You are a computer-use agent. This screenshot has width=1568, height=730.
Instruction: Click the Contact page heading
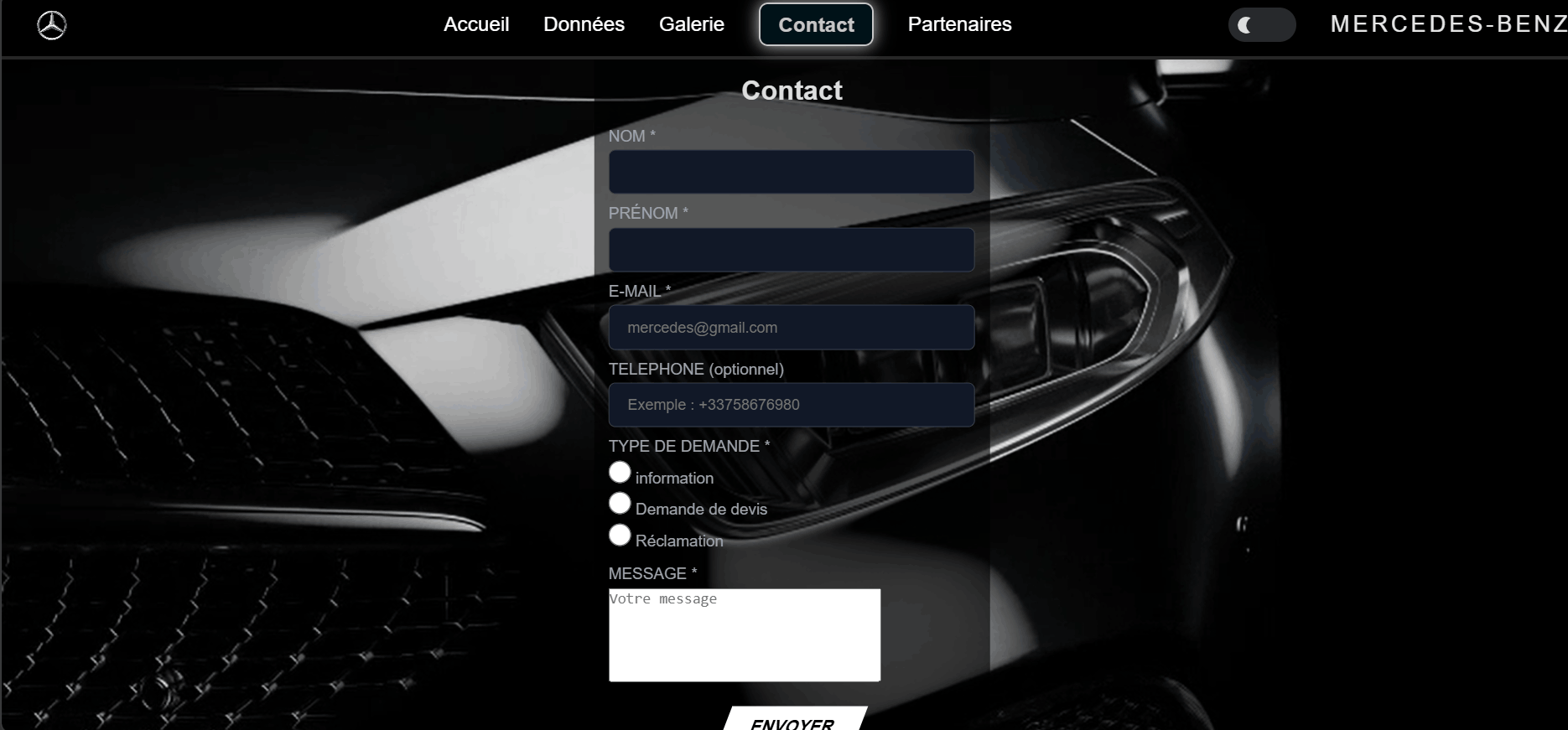pos(792,91)
